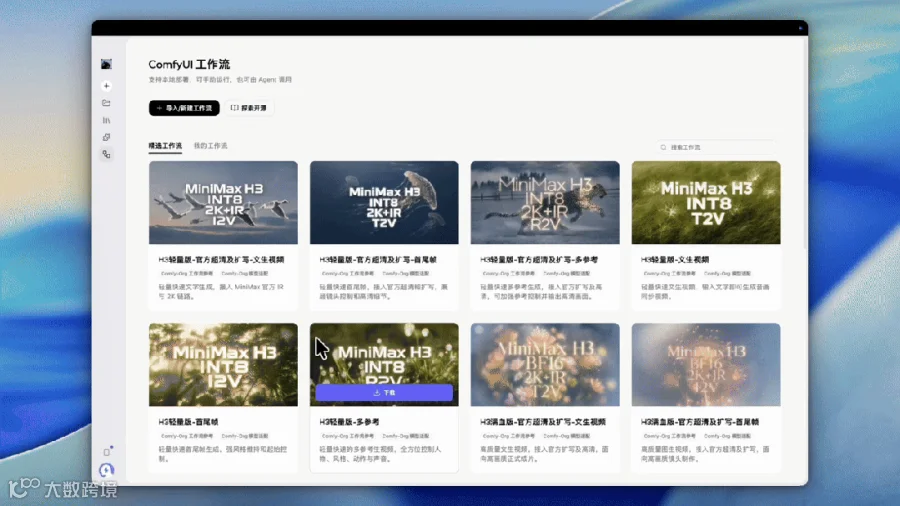Image resolution: width=900 pixels, height=506 pixels.
Task: Click title H3轻量版-官方超清及扩写-文生视频
Action: click(222, 260)
